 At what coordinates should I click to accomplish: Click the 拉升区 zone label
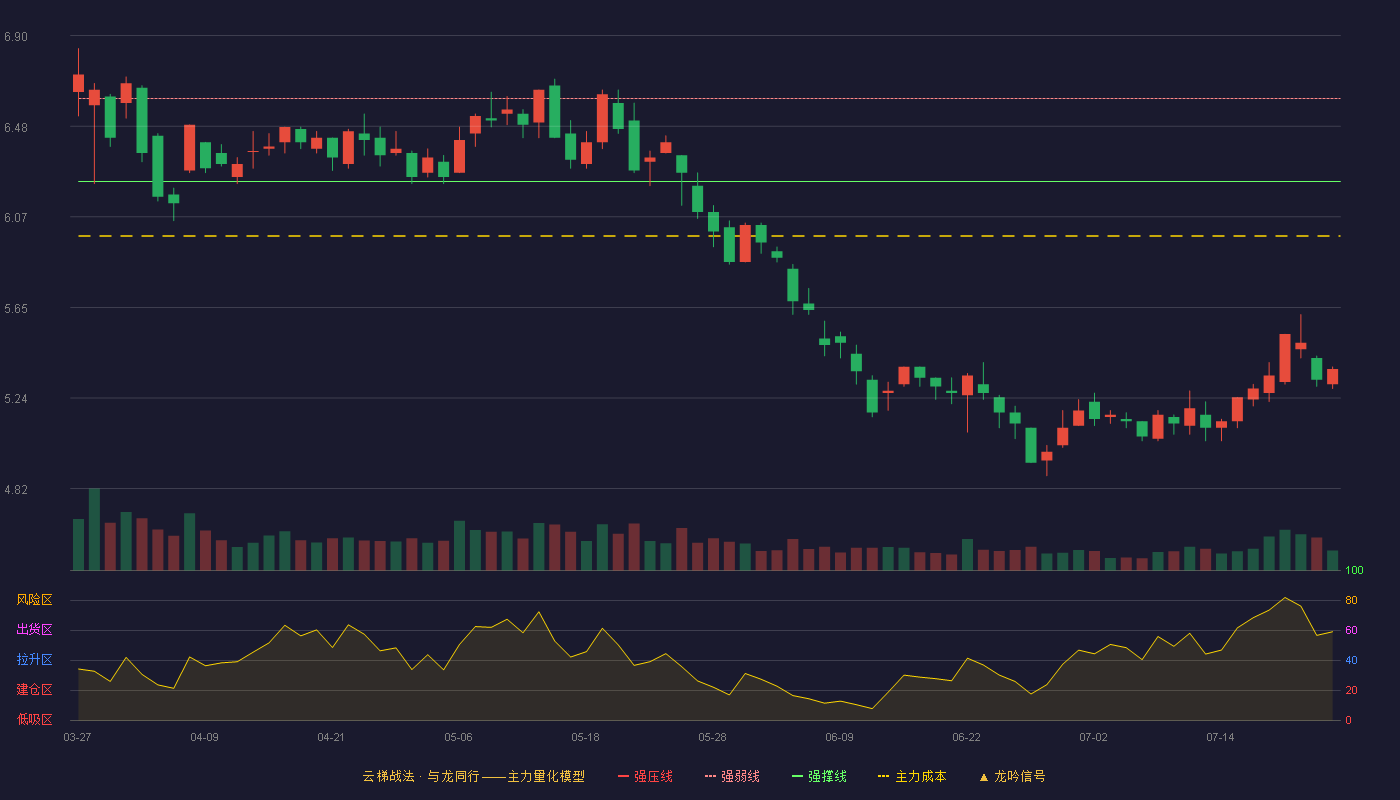pos(34,660)
